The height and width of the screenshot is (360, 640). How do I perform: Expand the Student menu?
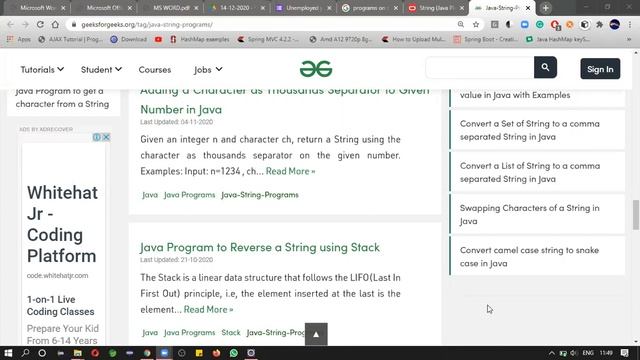coord(101,69)
